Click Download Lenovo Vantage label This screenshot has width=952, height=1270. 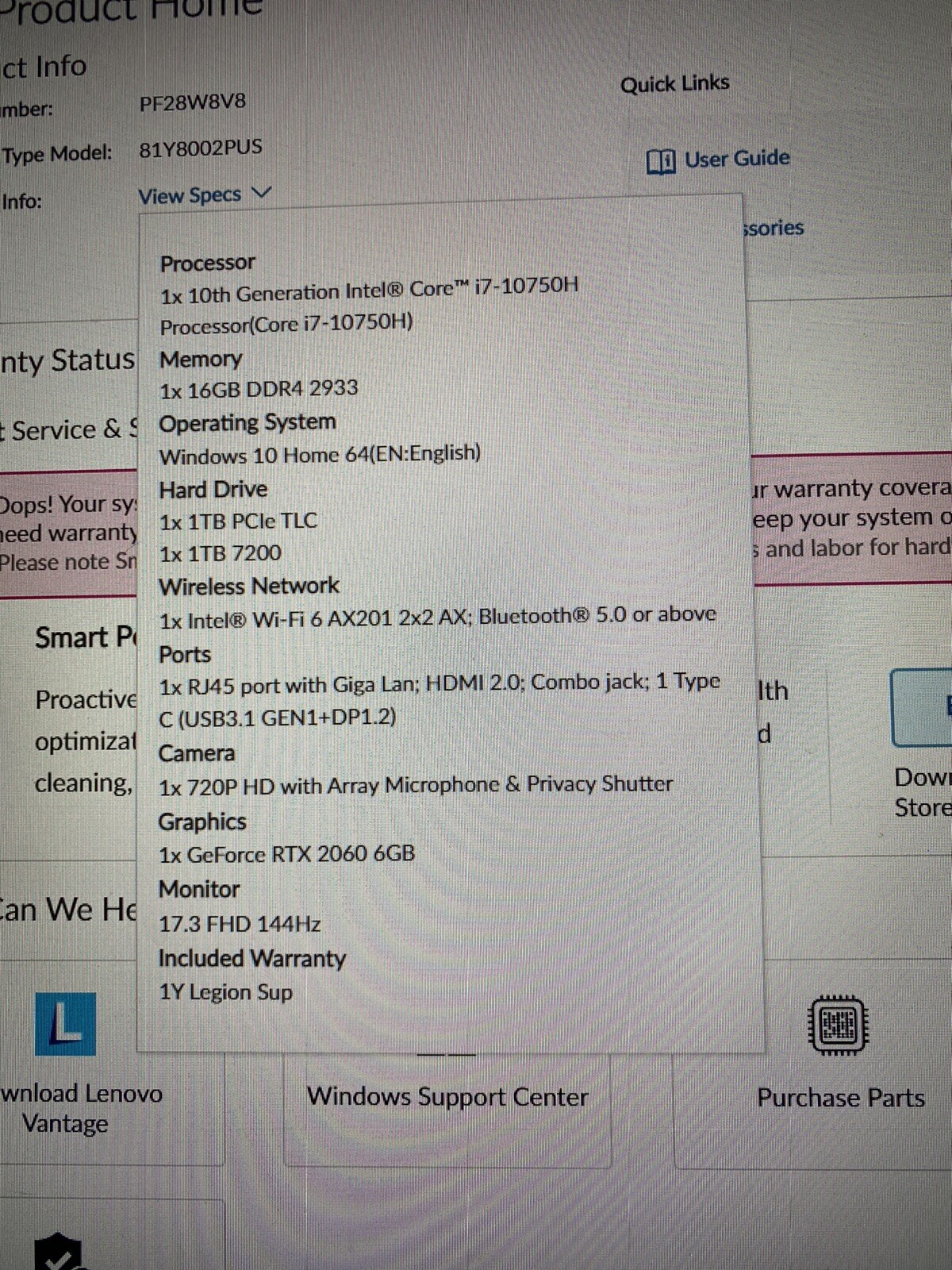coord(81,1108)
